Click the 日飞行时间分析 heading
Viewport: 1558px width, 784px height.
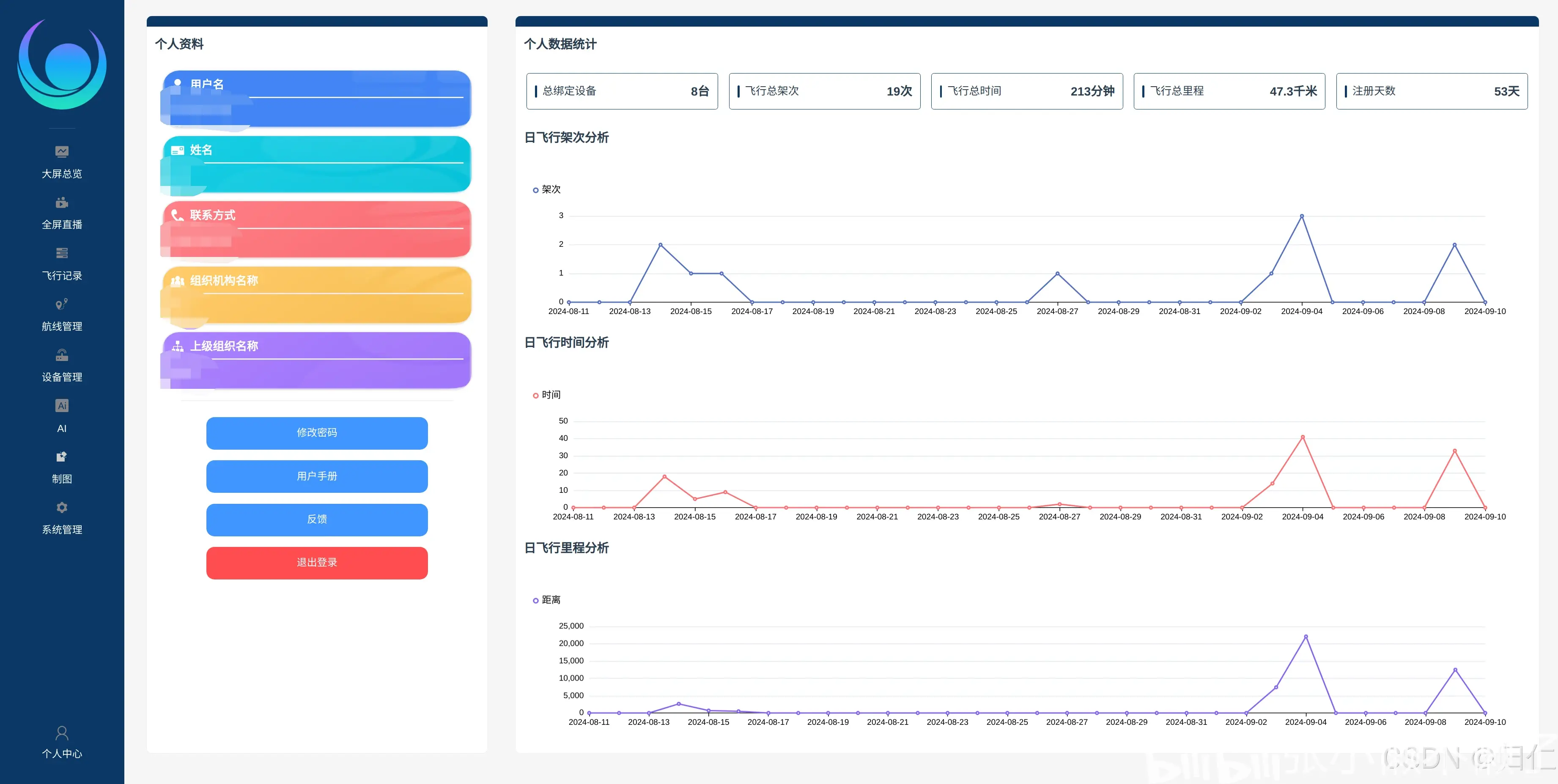tap(566, 343)
